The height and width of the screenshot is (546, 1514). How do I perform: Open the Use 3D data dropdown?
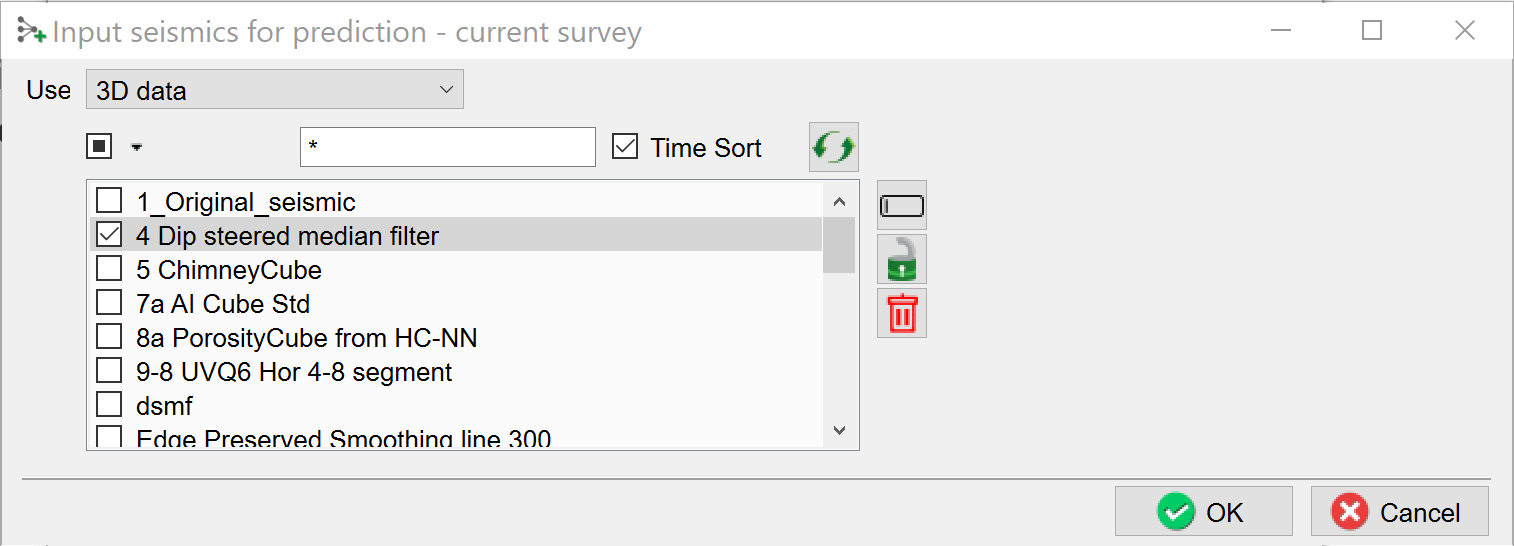(x=274, y=90)
